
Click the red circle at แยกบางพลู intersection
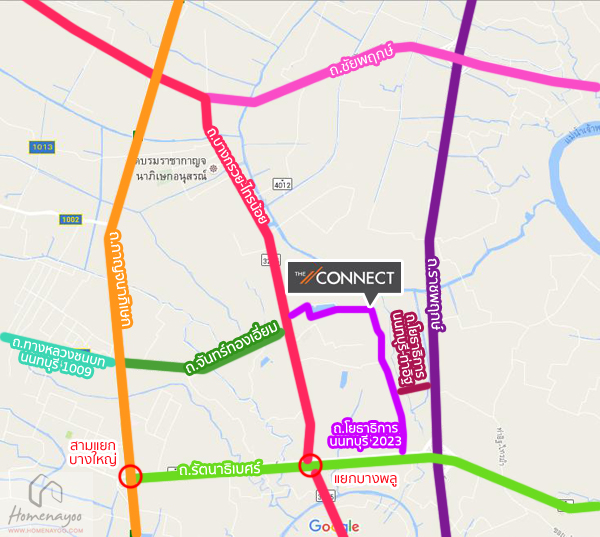click(x=310, y=465)
